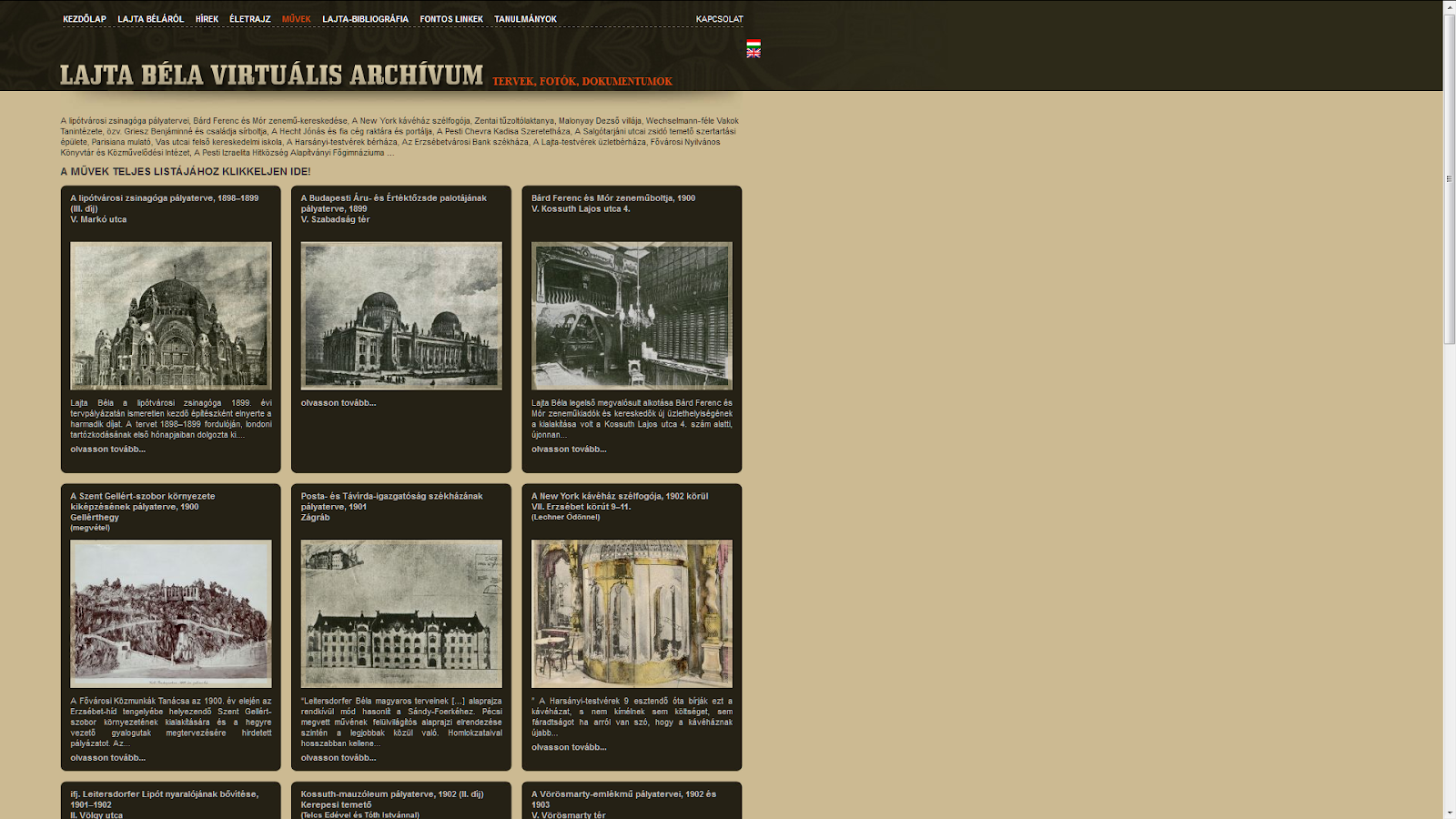Click 'olvasson tovább...' under lipótvárosi zsinagóga
The width and height of the screenshot is (1456, 819).
107,449
